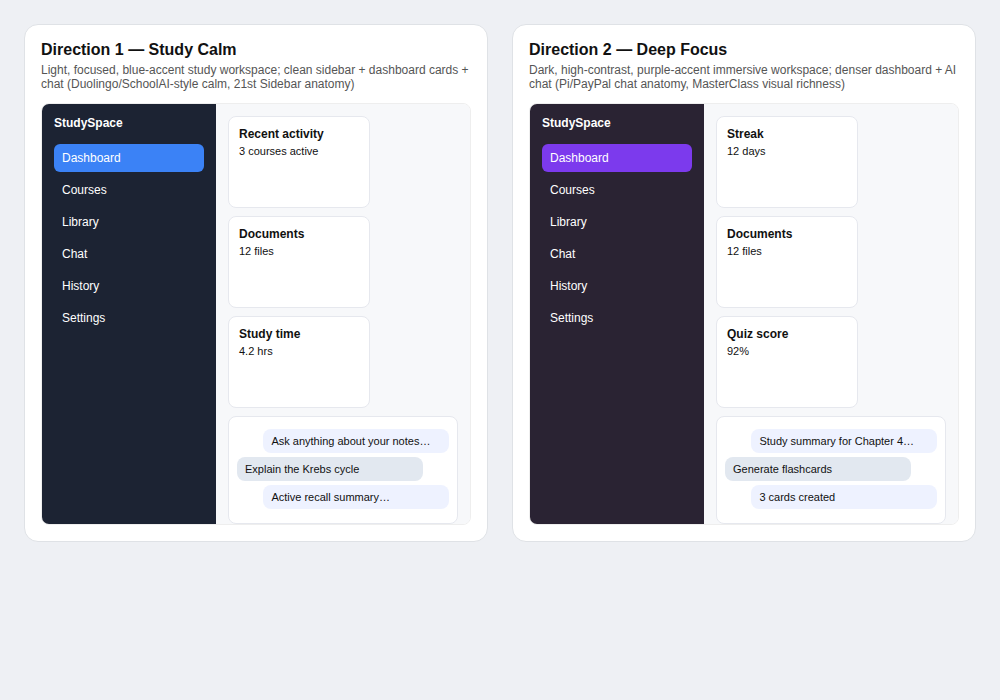Click the '3 courses active' text
This screenshot has height=700, width=1000.
click(279, 151)
